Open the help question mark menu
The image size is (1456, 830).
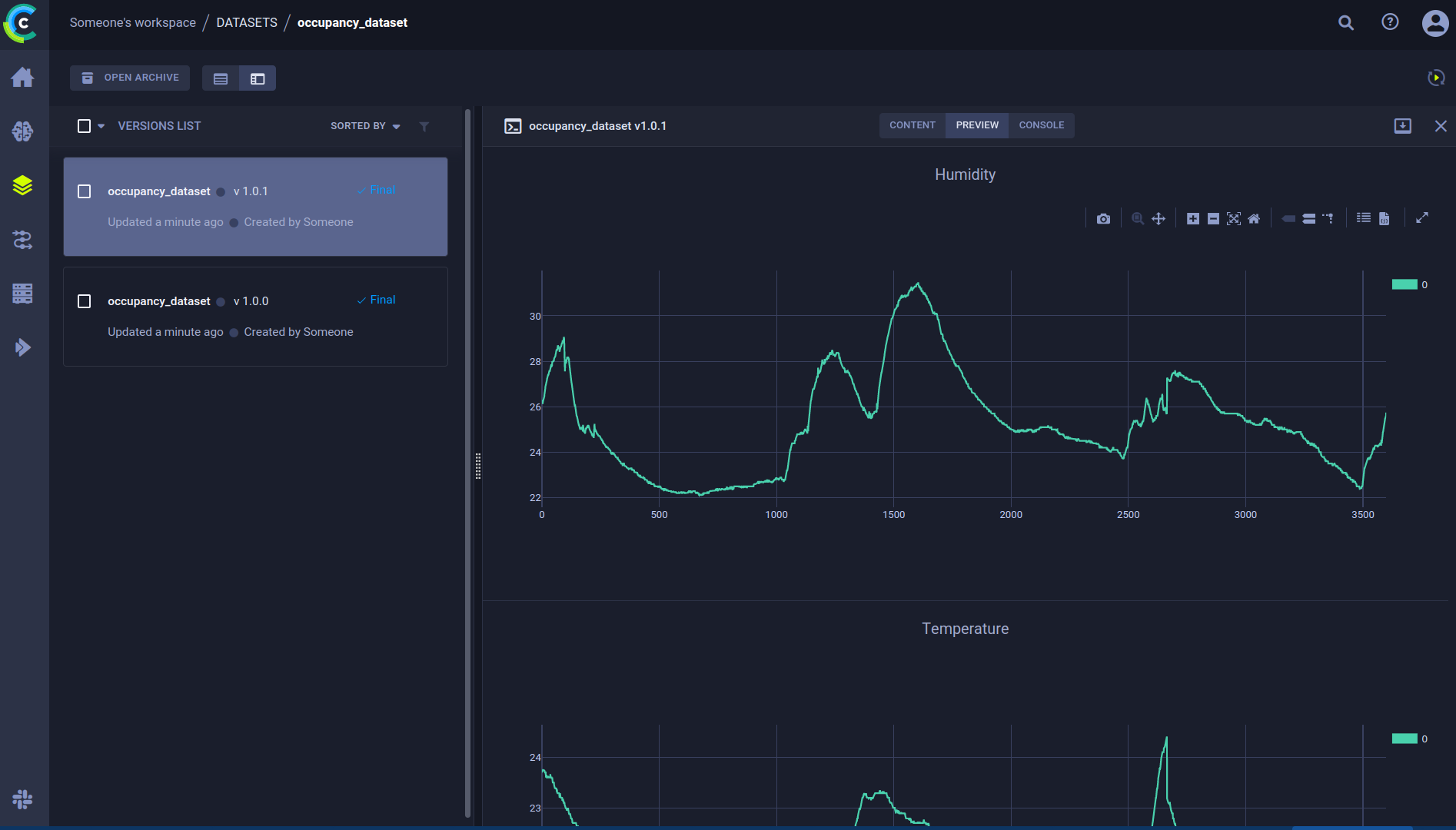(x=1390, y=22)
